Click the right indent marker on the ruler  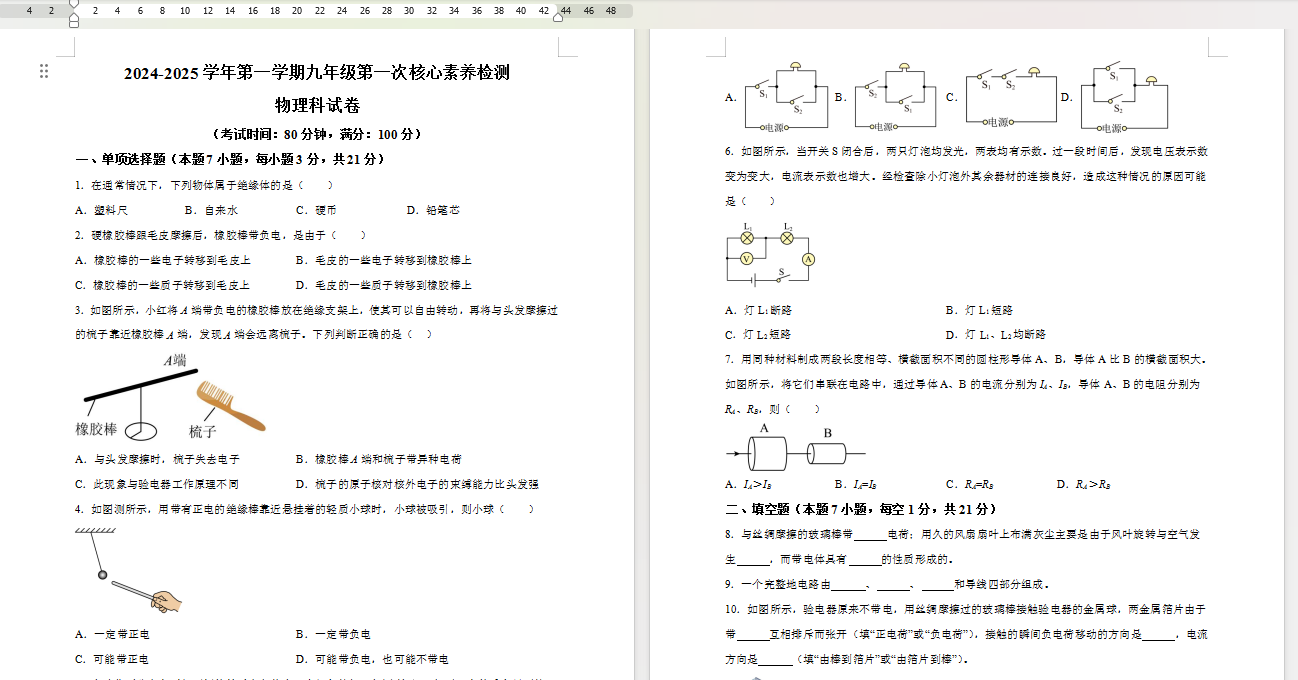pos(558,15)
